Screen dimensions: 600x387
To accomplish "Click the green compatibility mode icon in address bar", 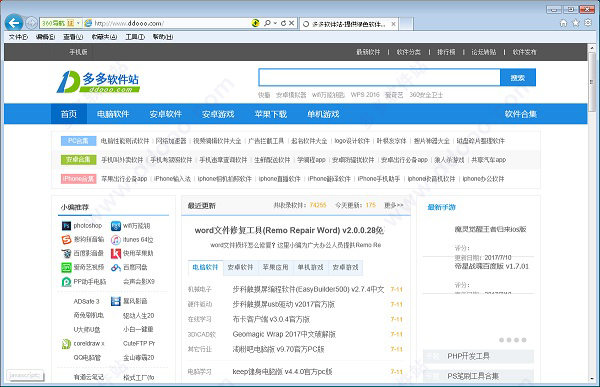I will (x=255, y=23).
